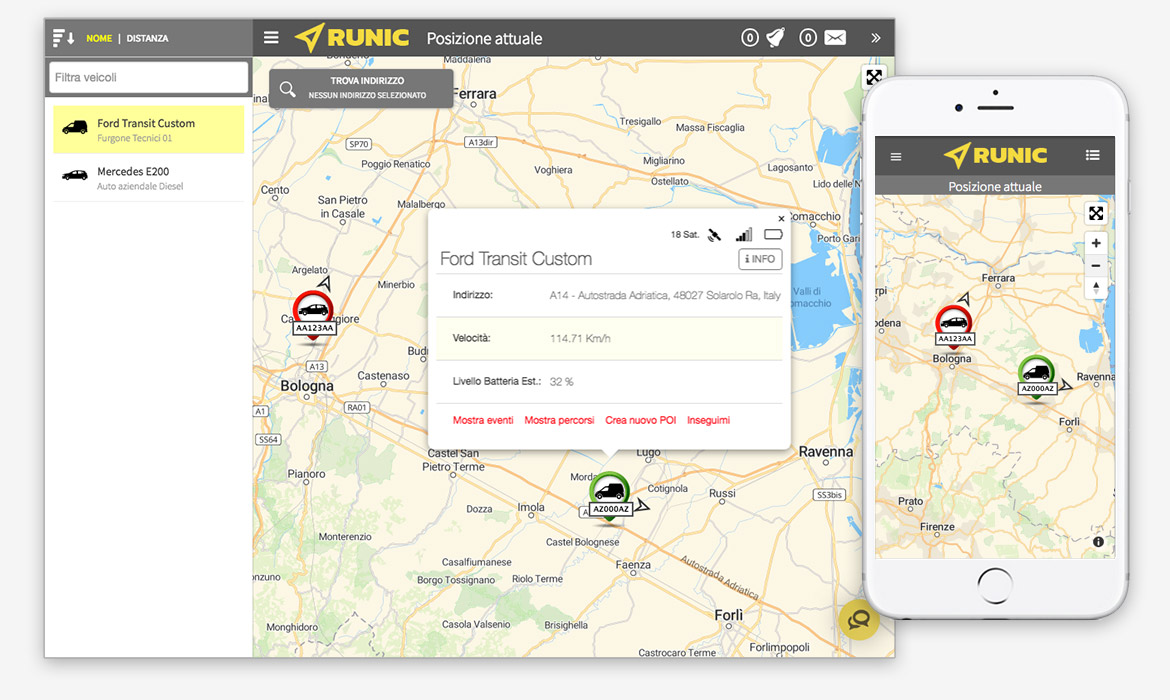This screenshot has width=1170, height=700.
Task: Expand the right panel double chevron
Action: pos(876,38)
